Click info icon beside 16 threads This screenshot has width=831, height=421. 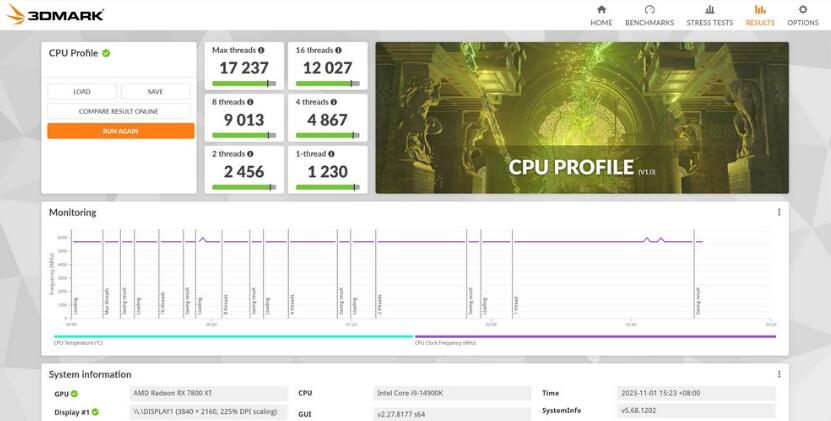tap(339, 50)
